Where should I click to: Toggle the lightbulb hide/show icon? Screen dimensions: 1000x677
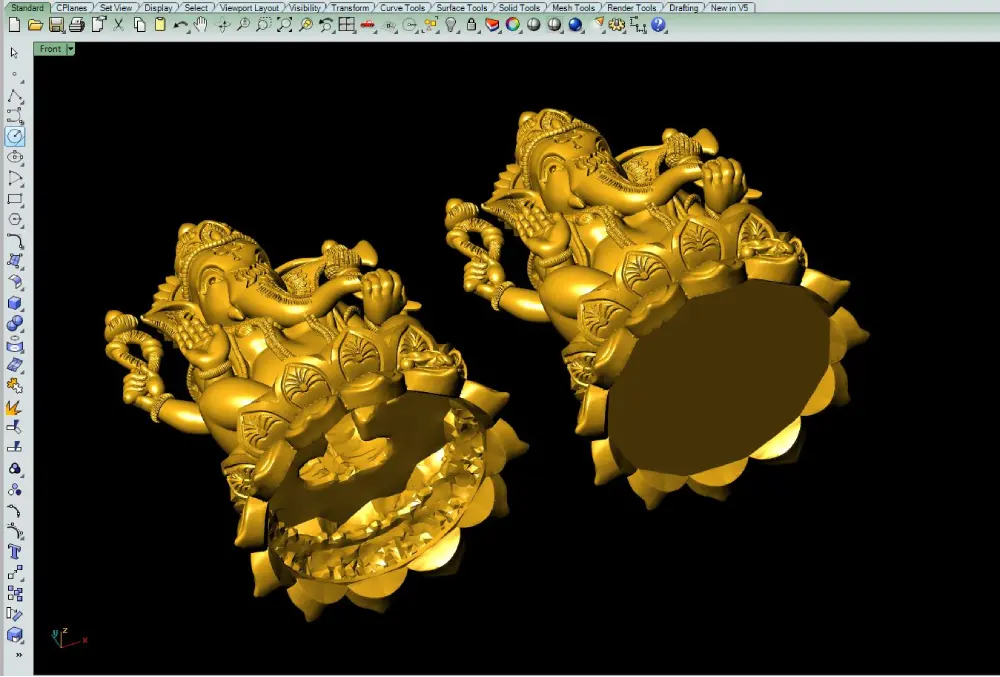(451, 25)
